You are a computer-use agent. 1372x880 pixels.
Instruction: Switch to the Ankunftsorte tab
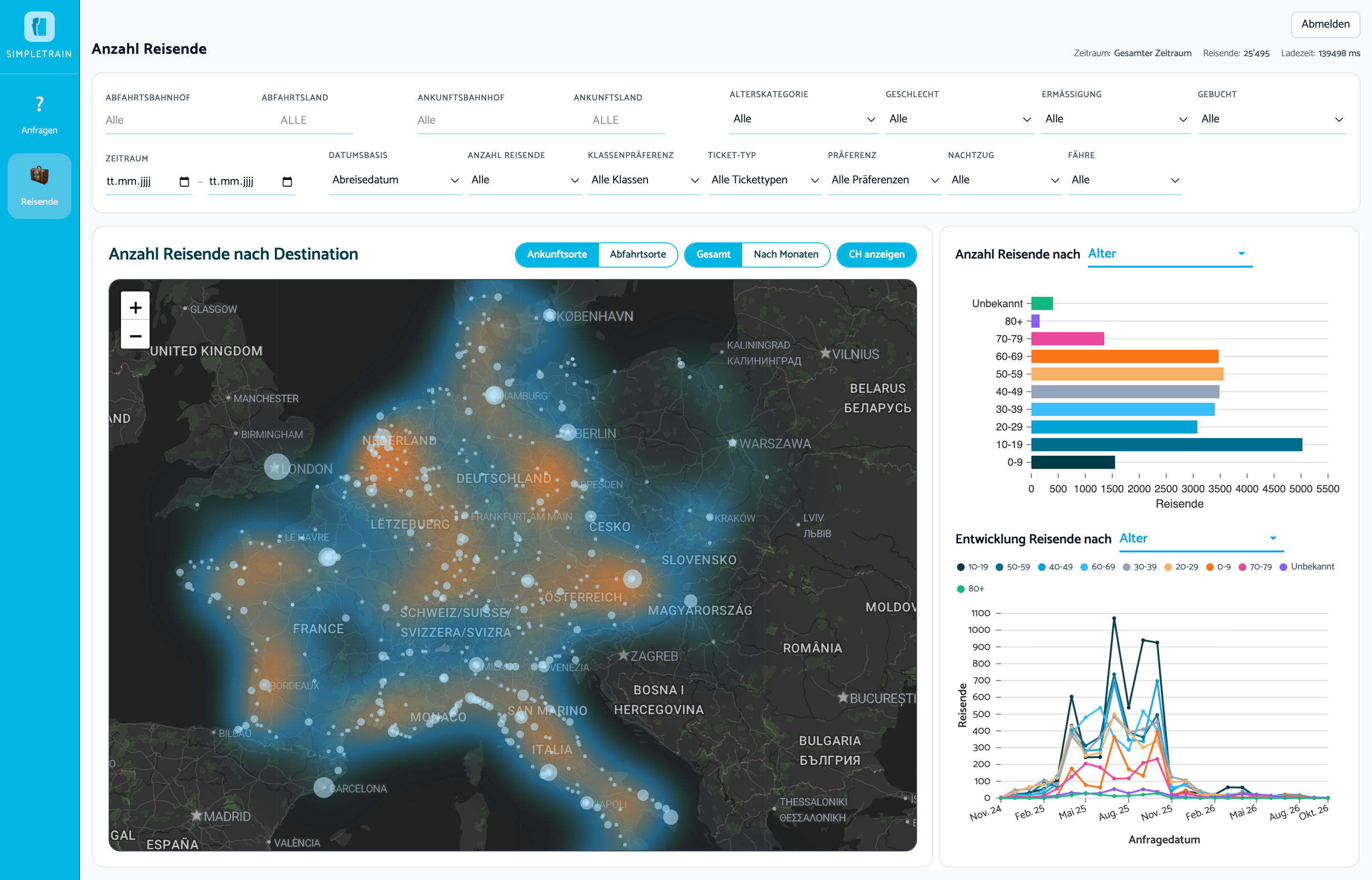click(557, 254)
